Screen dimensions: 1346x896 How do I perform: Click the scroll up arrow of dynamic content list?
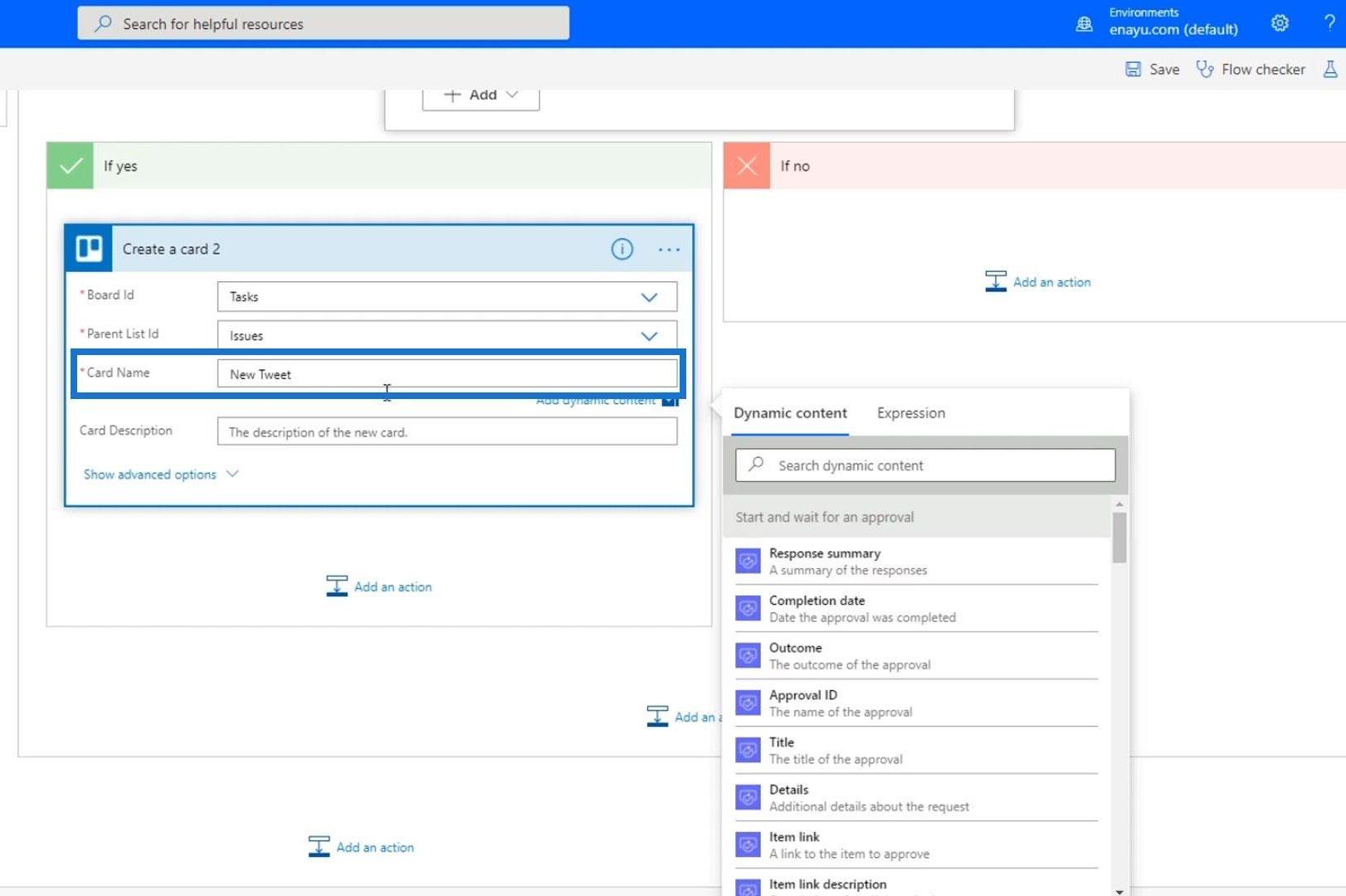[1119, 504]
